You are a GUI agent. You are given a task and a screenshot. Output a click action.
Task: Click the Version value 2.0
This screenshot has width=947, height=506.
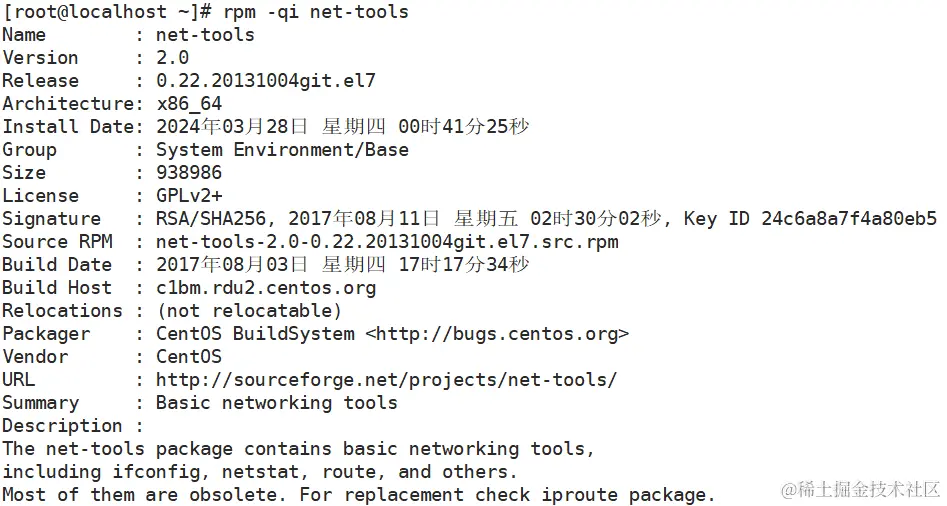point(172,58)
